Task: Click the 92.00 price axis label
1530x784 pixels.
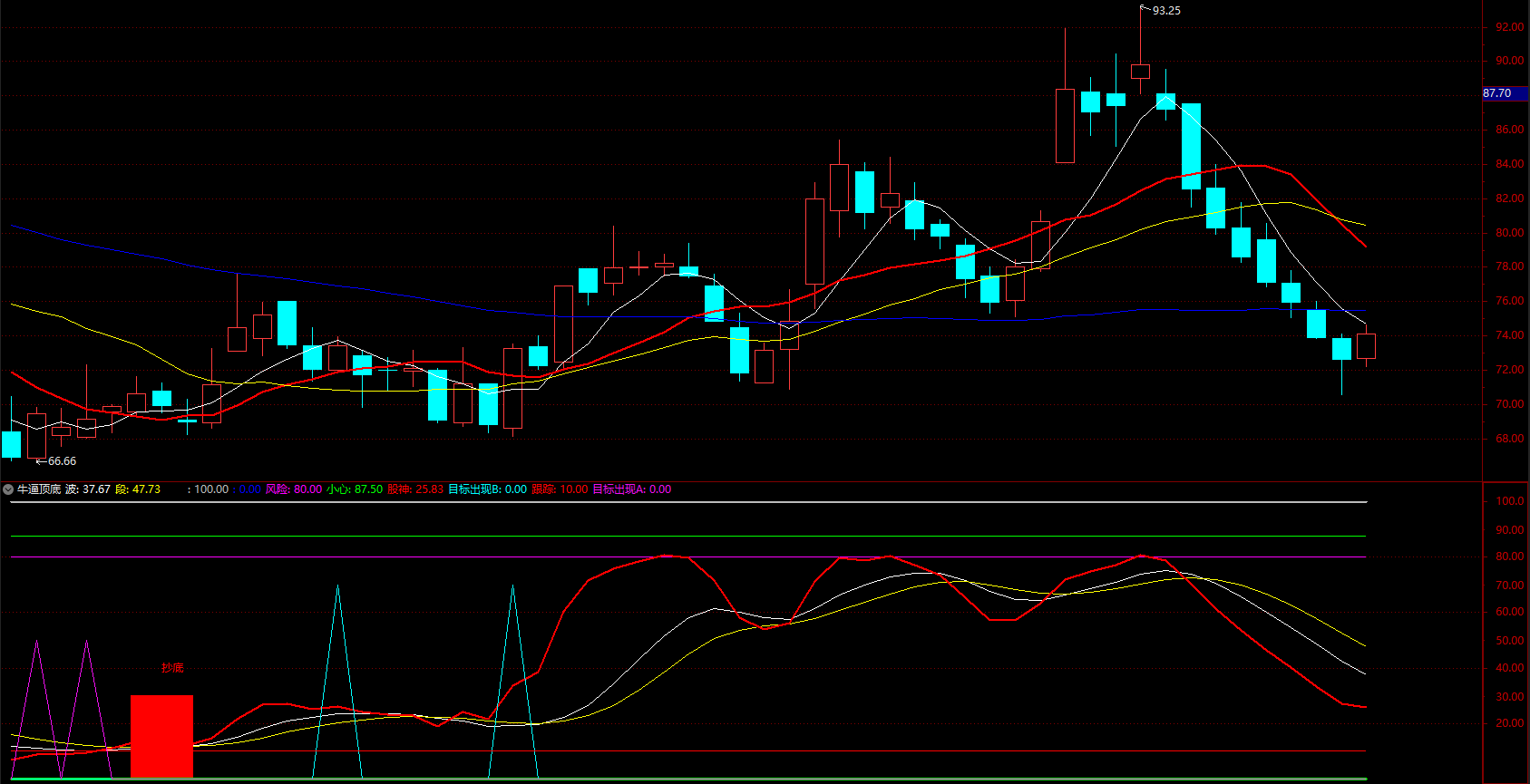Action: pyautogui.click(x=1510, y=27)
